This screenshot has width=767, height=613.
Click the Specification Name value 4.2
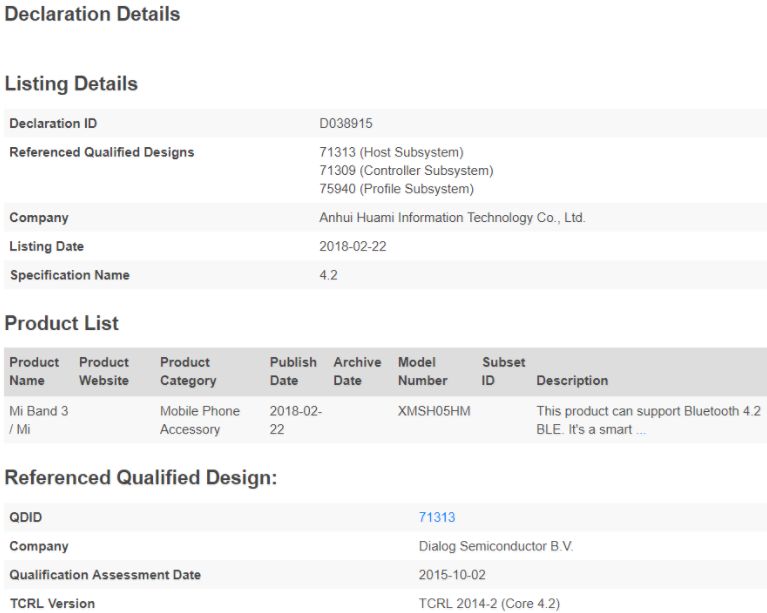(x=328, y=275)
